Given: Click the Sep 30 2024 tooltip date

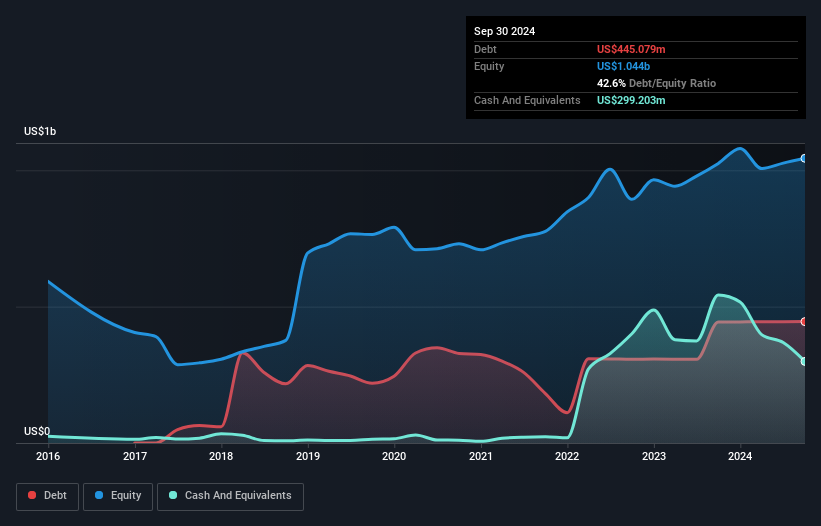Looking at the screenshot, I should point(504,31).
